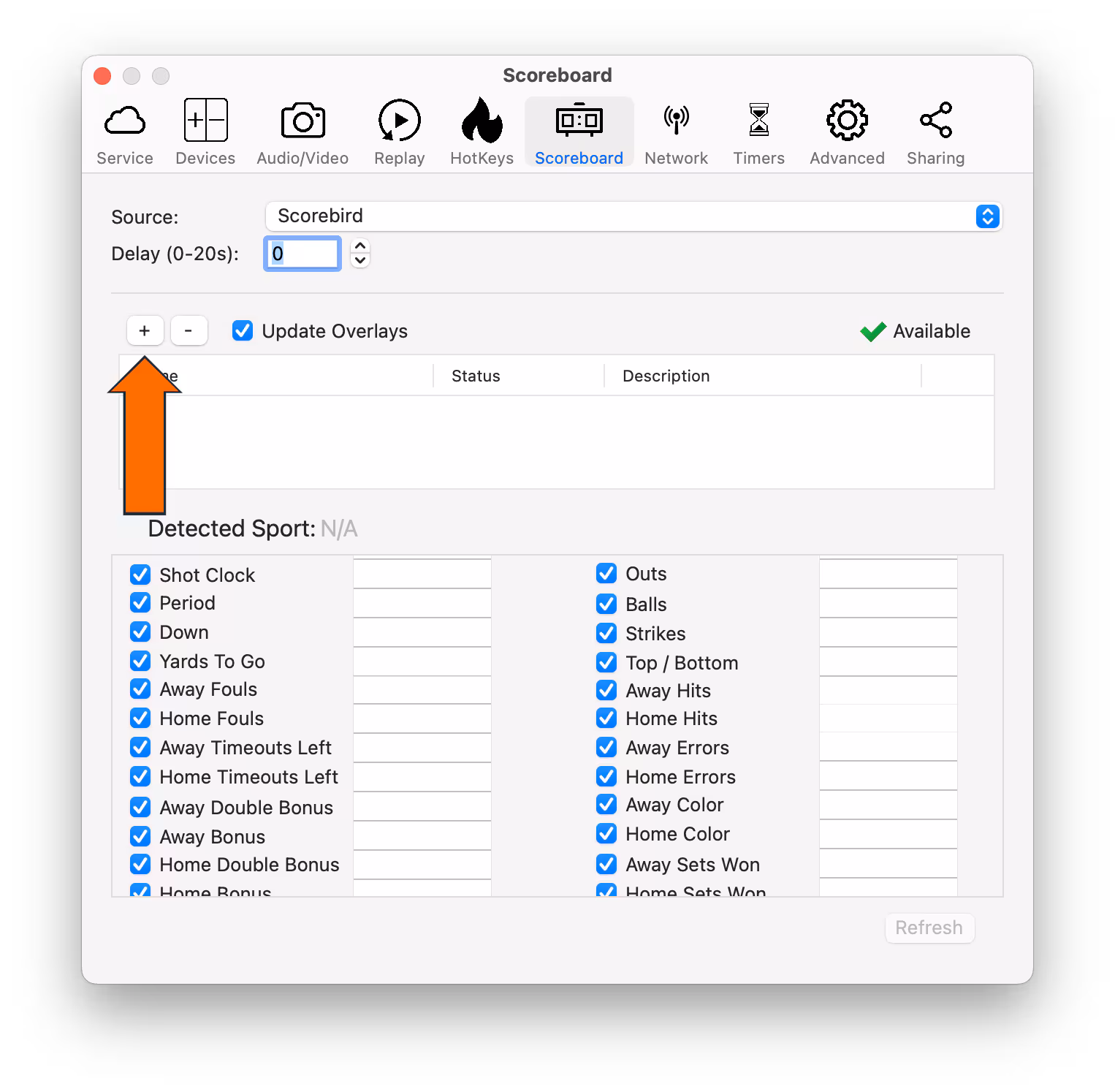Toggle the Away Sets Won checkbox
Screen dimensions: 1115x1092
[606, 864]
